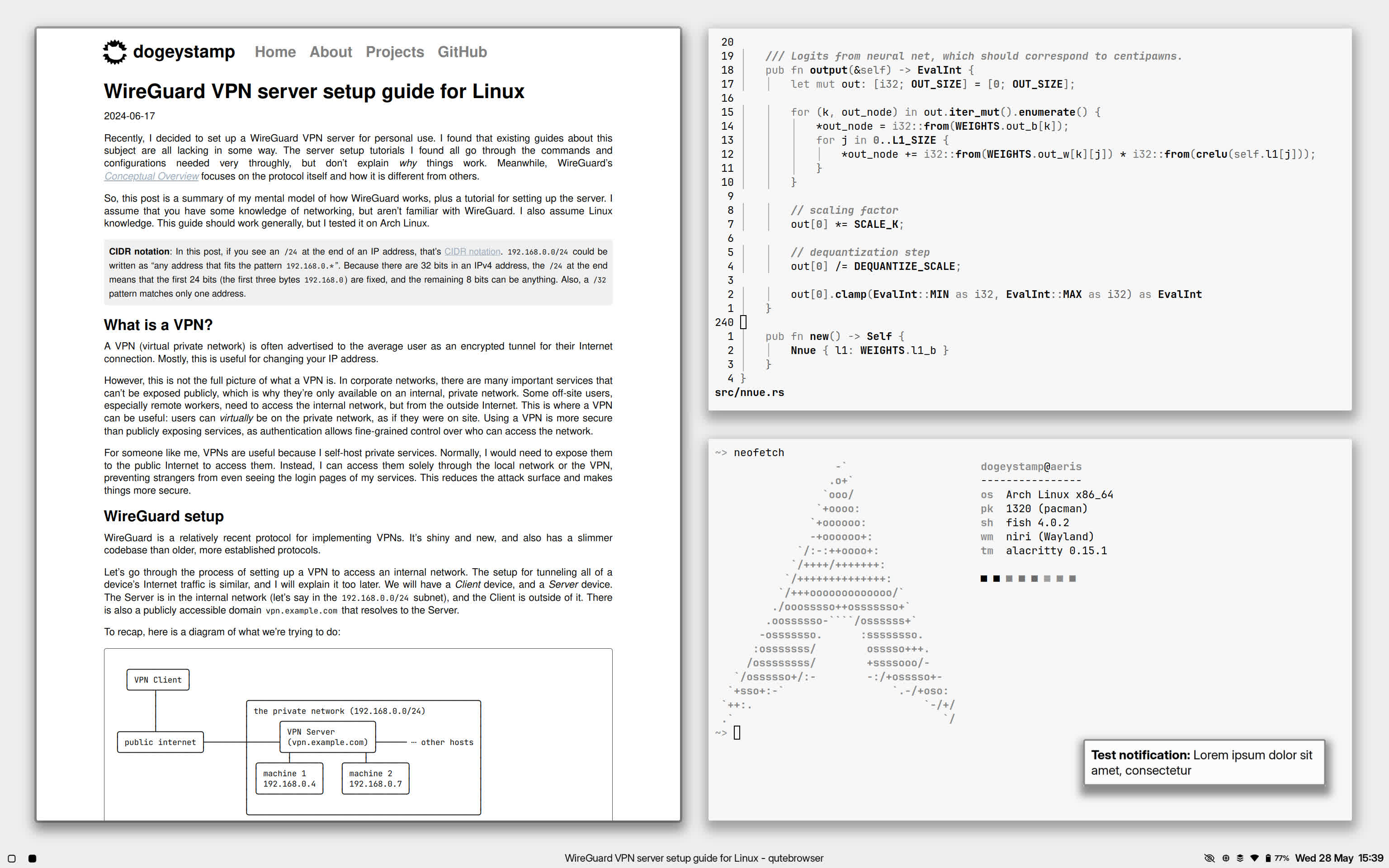Viewport: 1389px width, 868px height.
Task: Switch to the empty outlined workspace indicator
Action: click(11, 859)
